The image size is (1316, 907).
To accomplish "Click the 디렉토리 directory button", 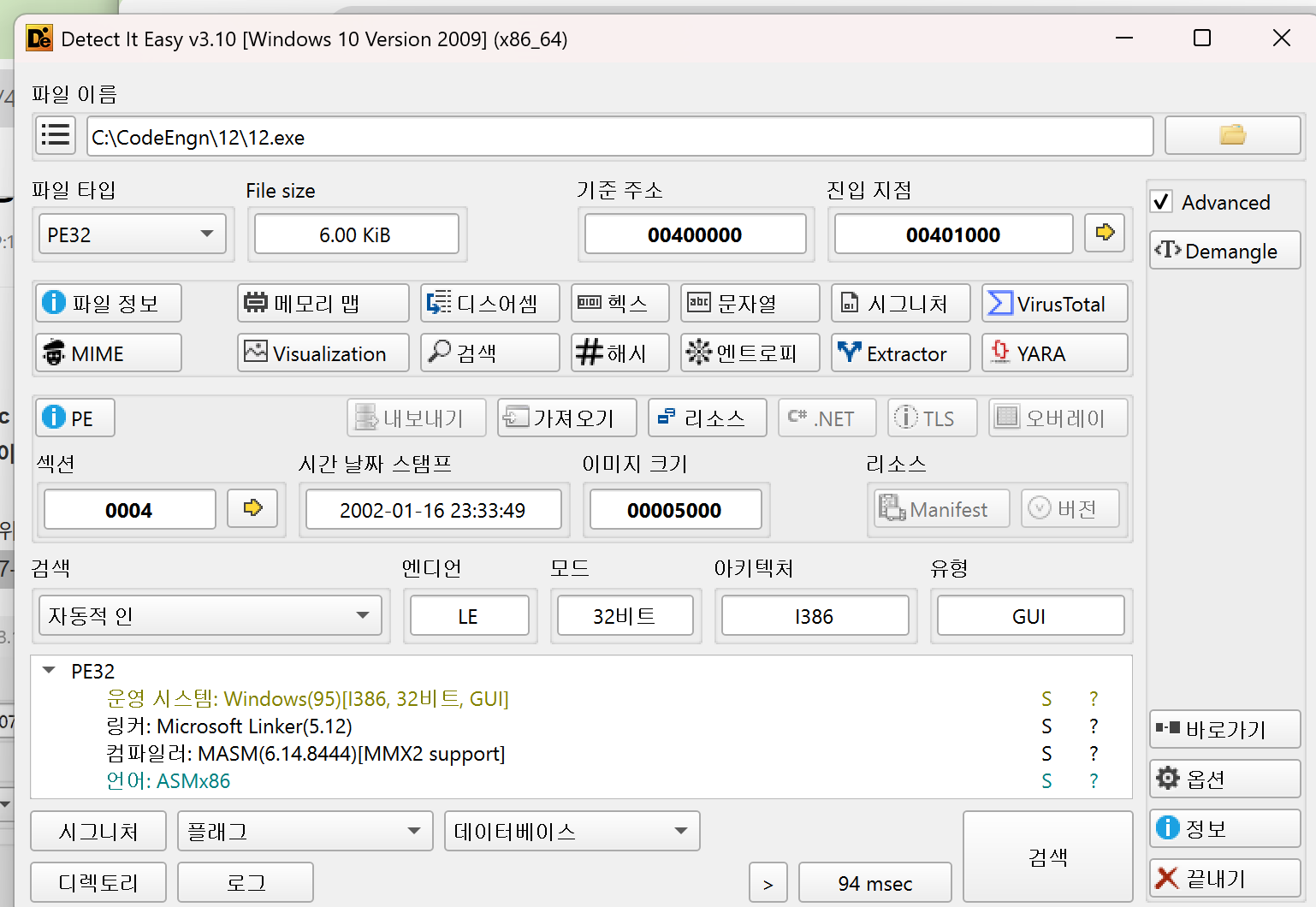I will click(x=98, y=882).
